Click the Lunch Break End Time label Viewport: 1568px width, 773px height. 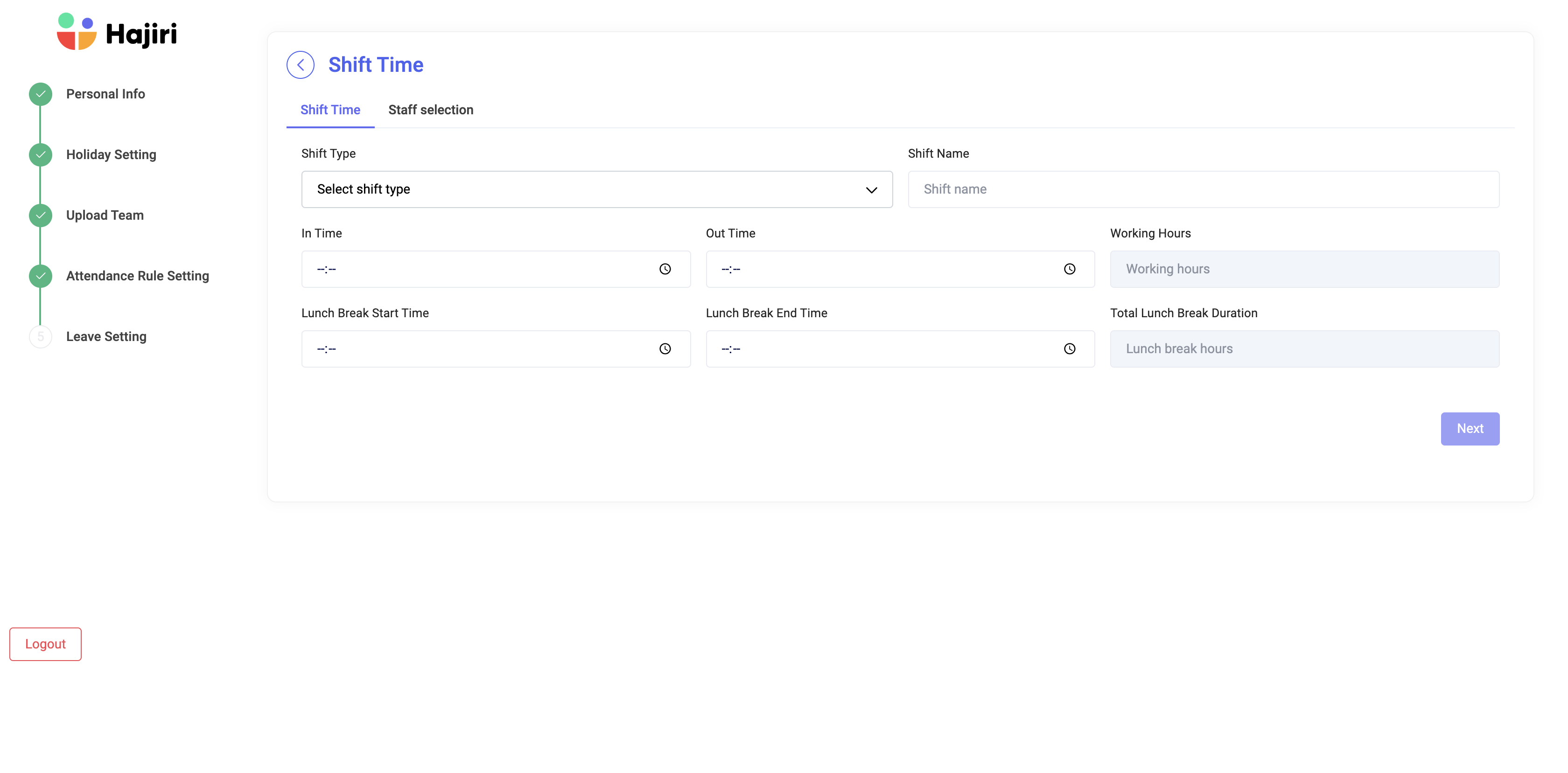coord(766,313)
